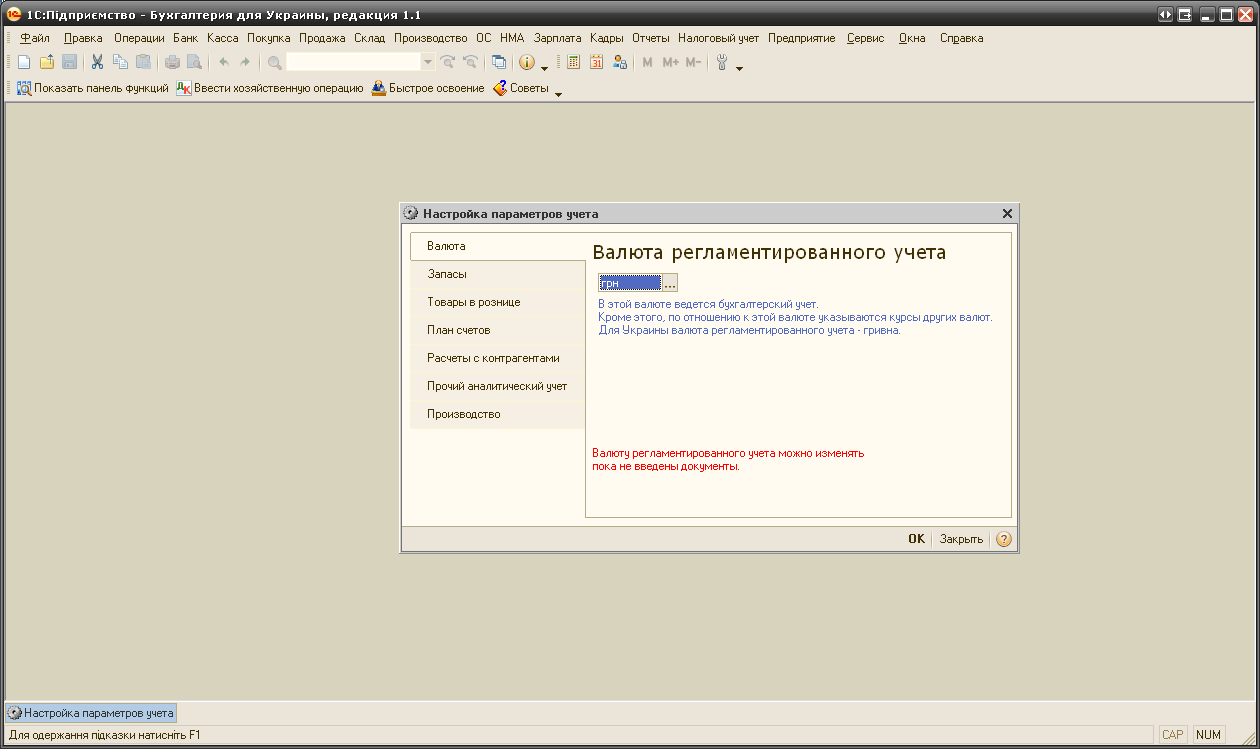
Task: Open the Предприятие menu
Action: [802, 38]
